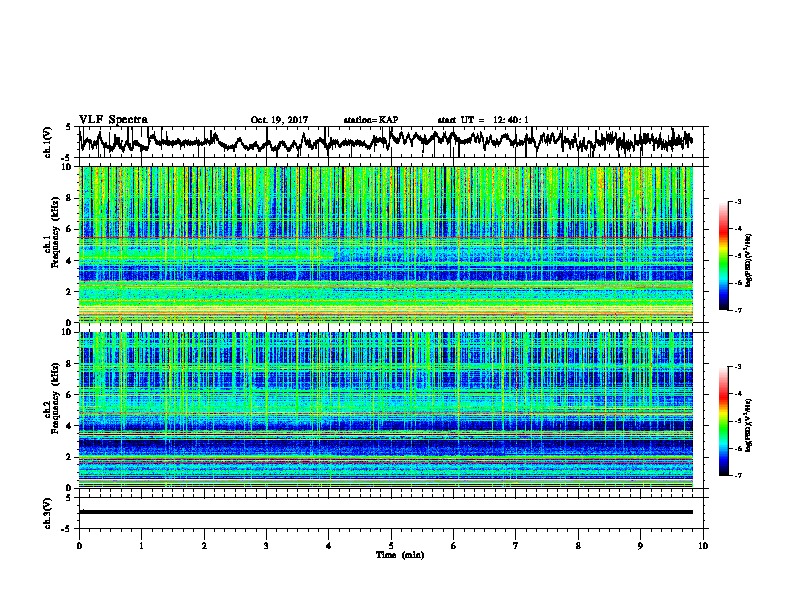Click the "ch.1(V)" waveform axis label
This screenshot has height=612, width=792.
point(48,142)
